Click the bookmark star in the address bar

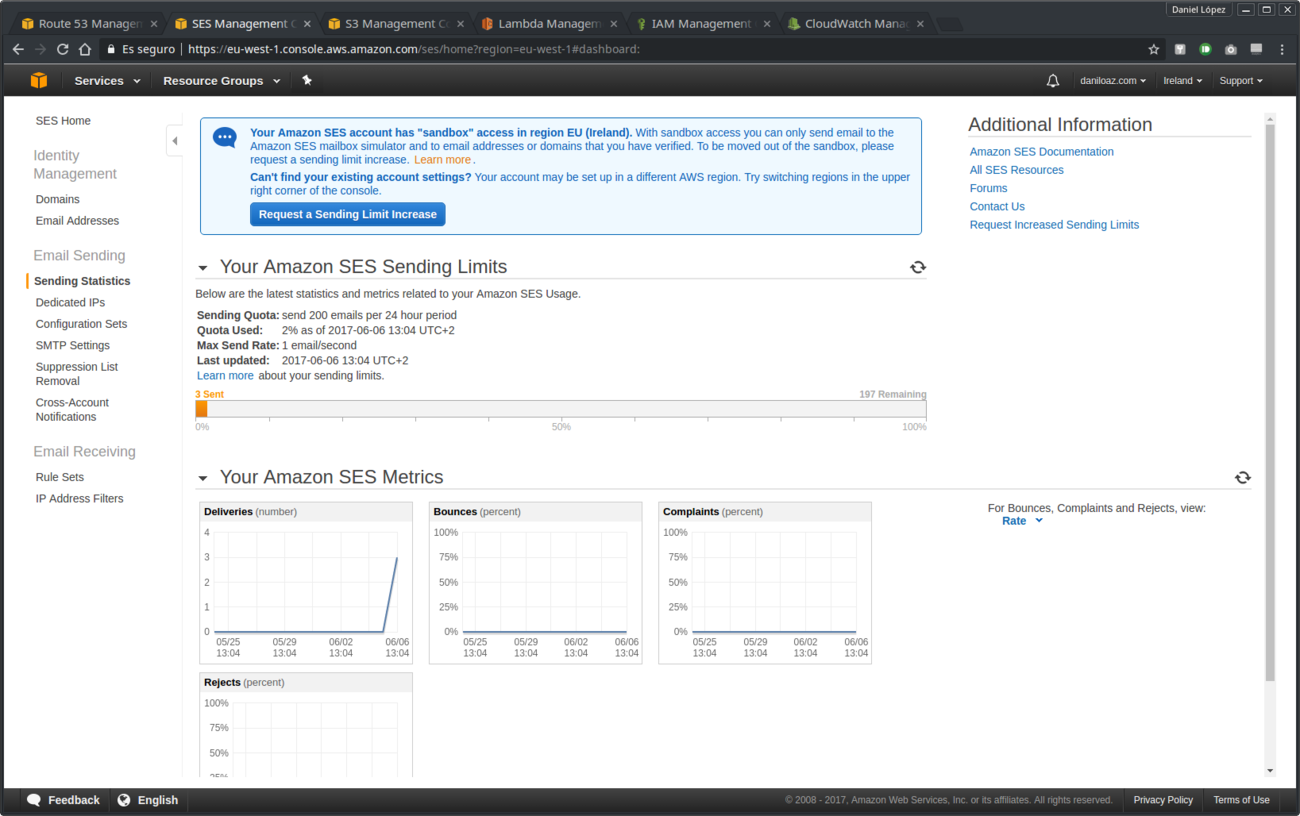[1154, 48]
